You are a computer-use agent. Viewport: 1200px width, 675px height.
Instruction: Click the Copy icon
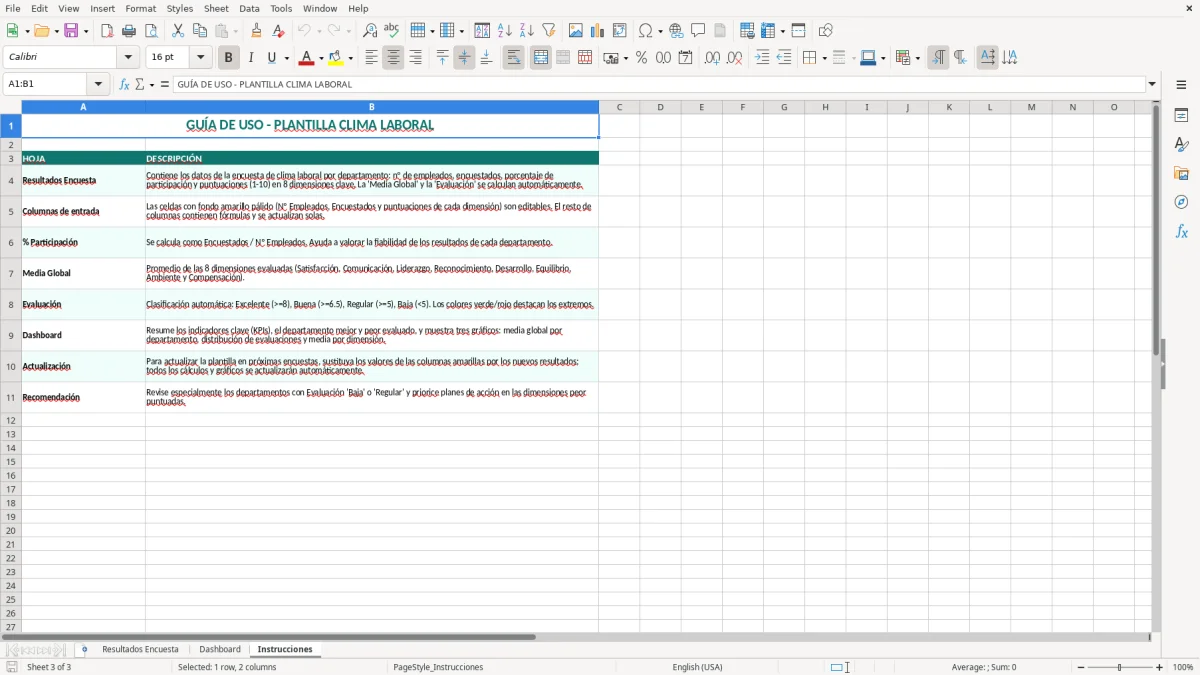point(200,31)
